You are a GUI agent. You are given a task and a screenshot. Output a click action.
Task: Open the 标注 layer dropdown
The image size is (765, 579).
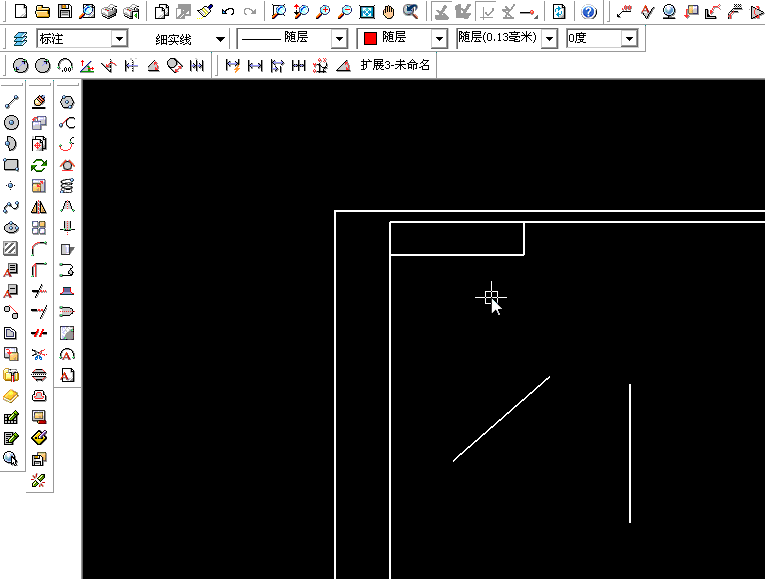pos(119,39)
